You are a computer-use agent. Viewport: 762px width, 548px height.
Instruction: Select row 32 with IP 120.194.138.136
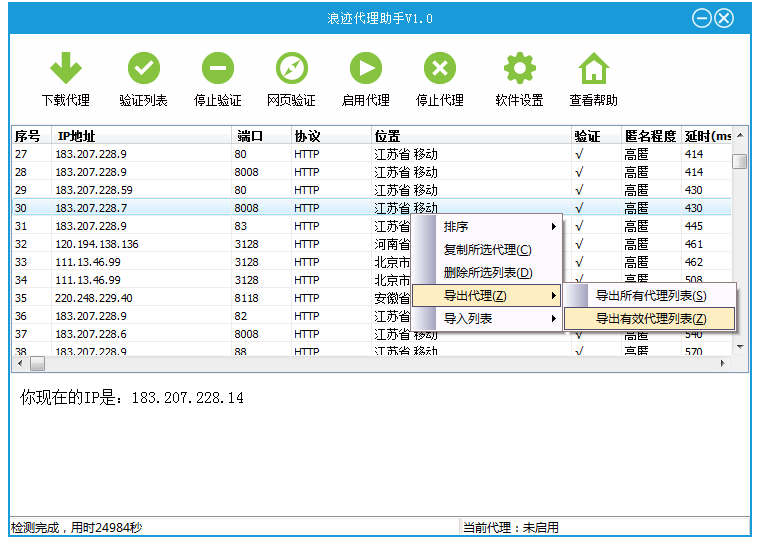point(97,244)
